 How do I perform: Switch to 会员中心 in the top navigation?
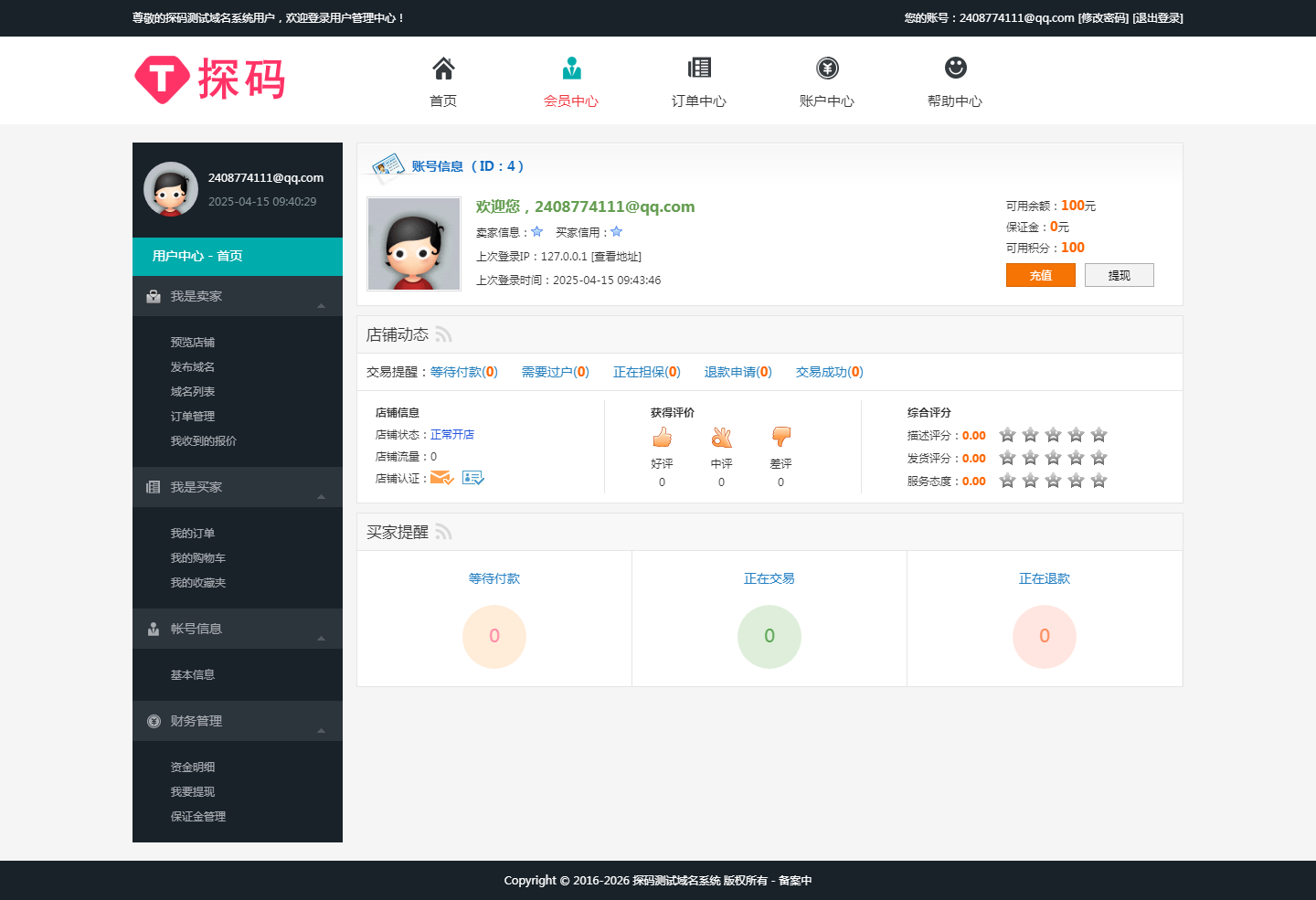[571, 82]
